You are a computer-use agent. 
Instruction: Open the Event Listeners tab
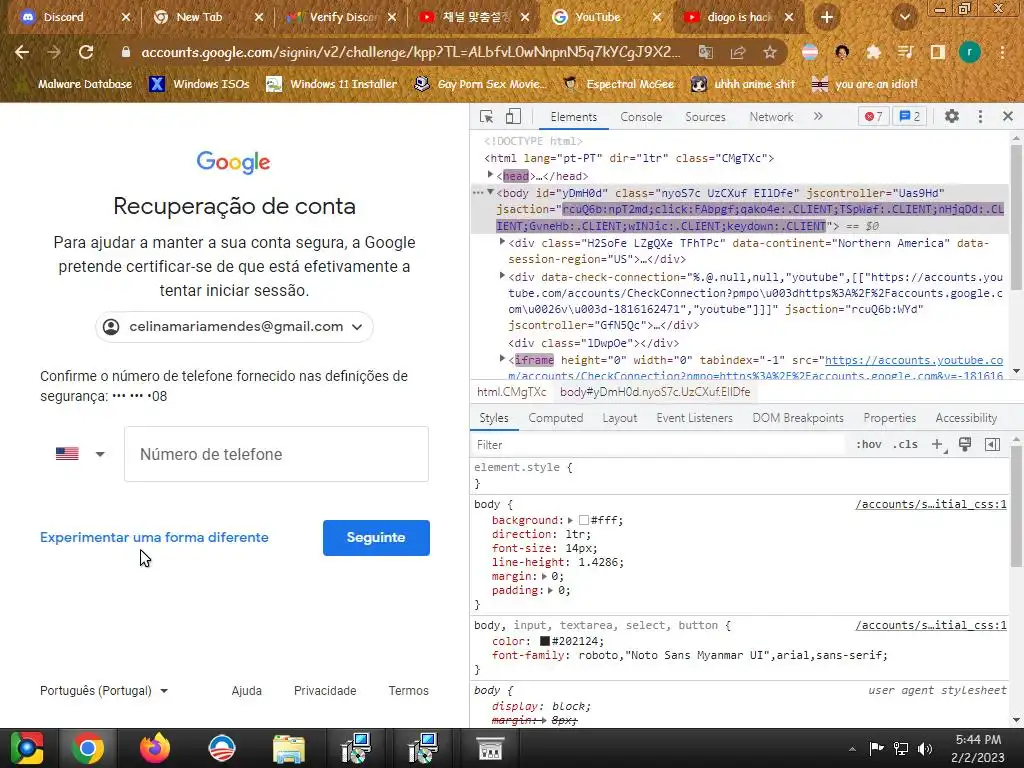point(695,418)
